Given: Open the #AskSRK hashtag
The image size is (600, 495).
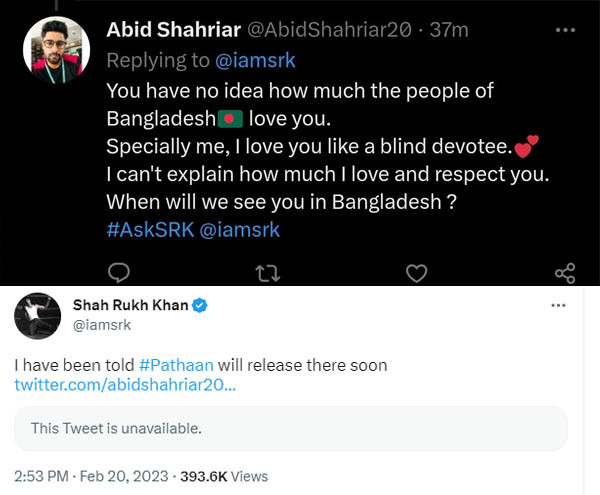Looking at the screenshot, I should (x=143, y=230).
